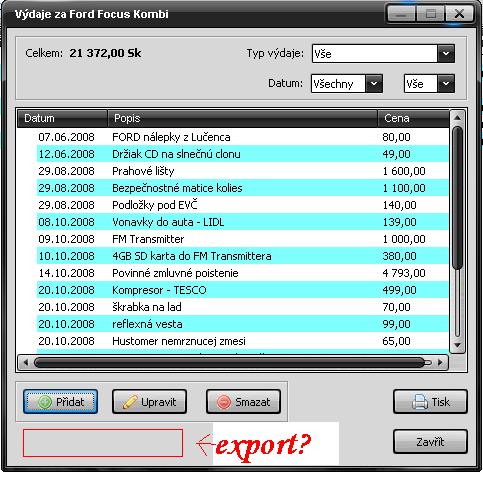Minimize the Výdaje za Ford Focus window

tap(401, 14)
